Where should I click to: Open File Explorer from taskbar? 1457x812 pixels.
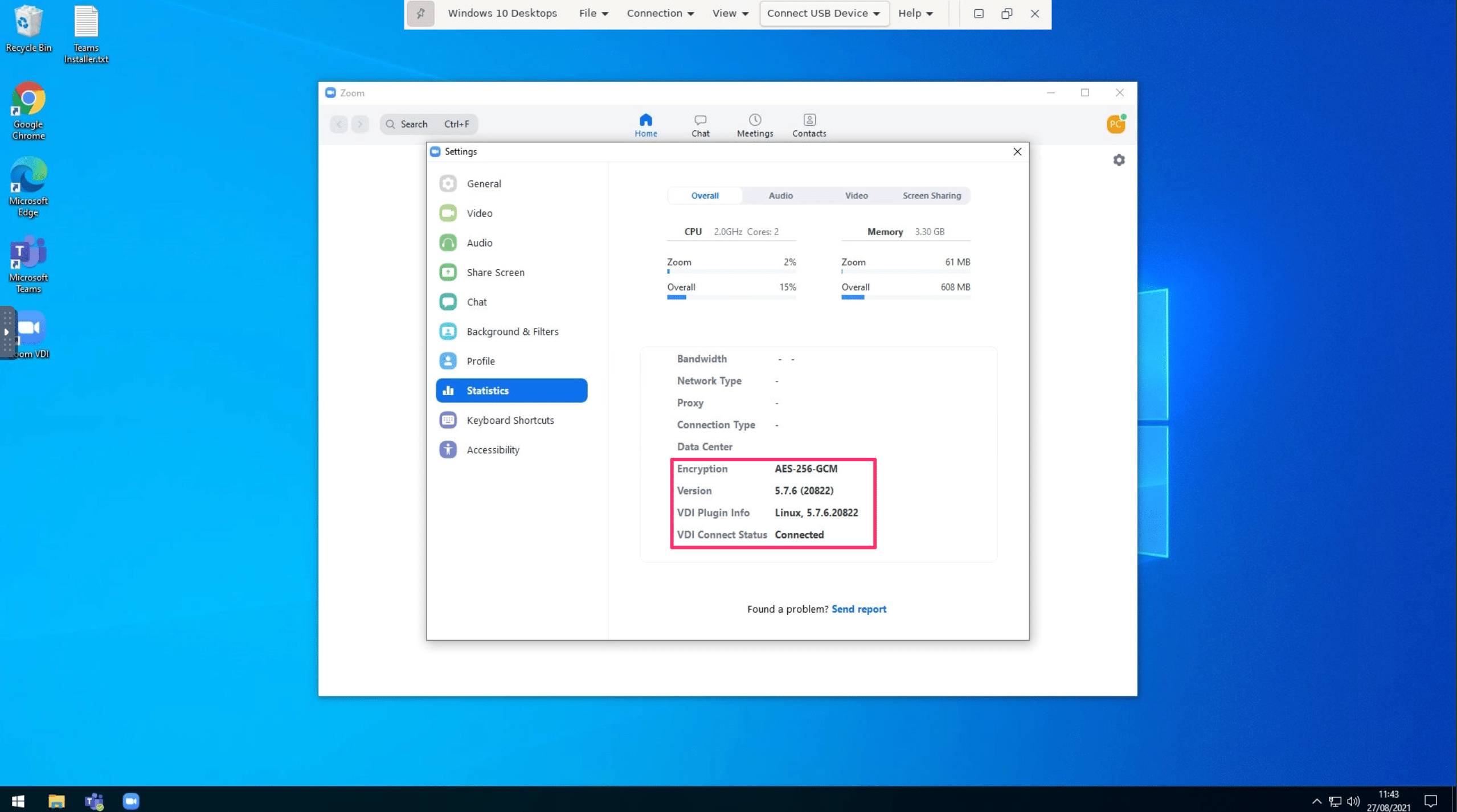pos(56,801)
